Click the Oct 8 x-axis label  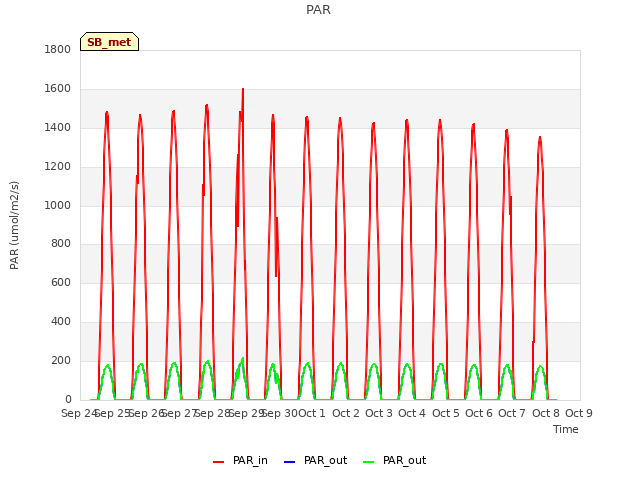[546, 413]
